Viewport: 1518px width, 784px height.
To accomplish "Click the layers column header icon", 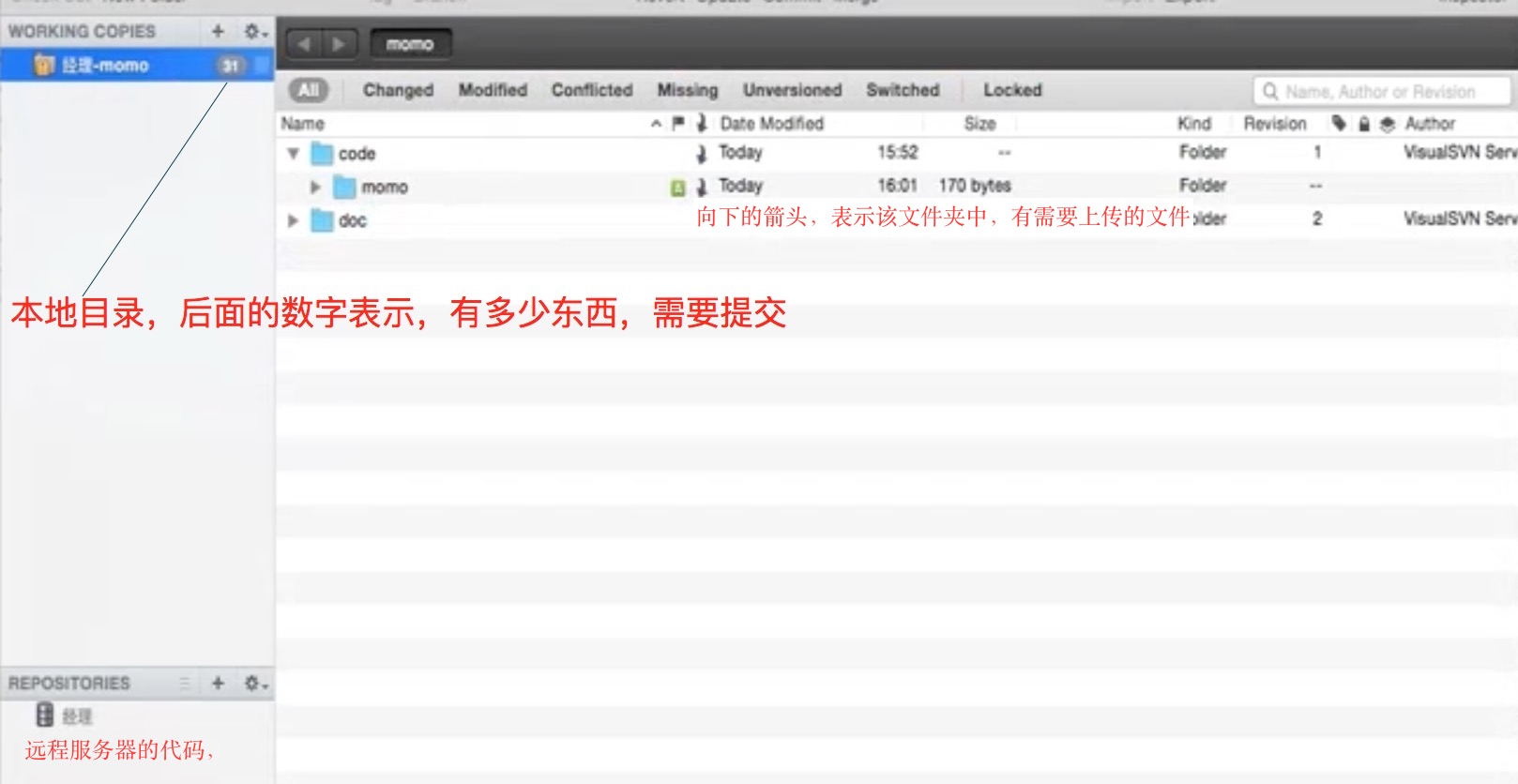I will pyautogui.click(x=1388, y=124).
